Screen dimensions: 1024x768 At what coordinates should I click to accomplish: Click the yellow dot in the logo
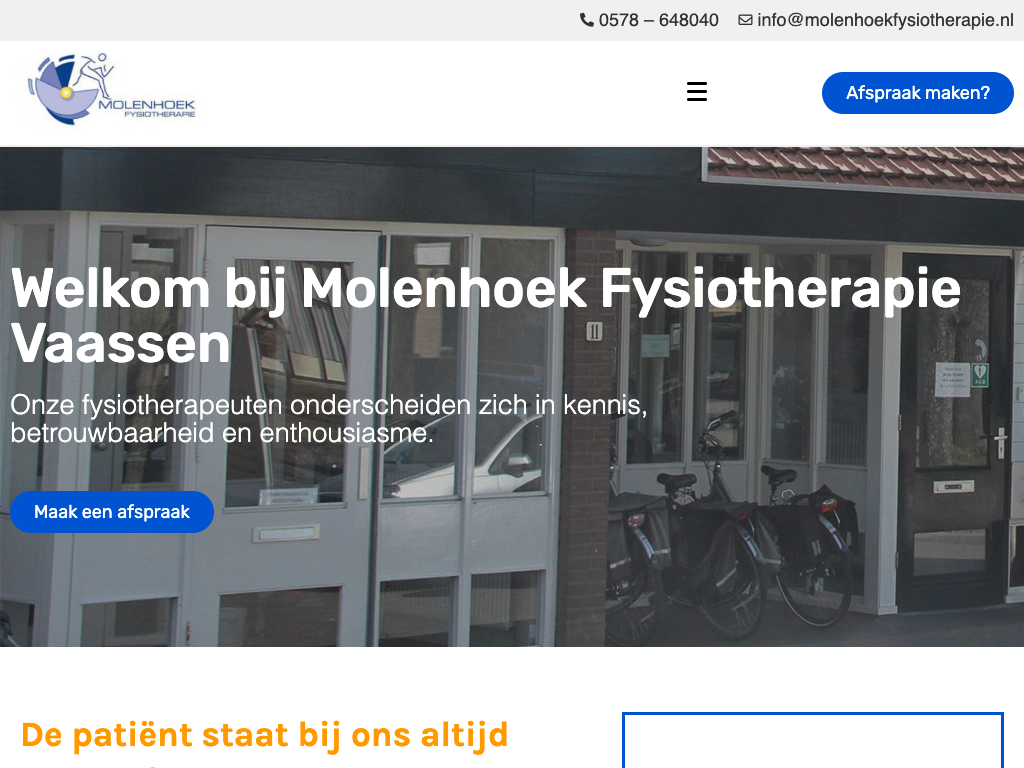point(66,93)
